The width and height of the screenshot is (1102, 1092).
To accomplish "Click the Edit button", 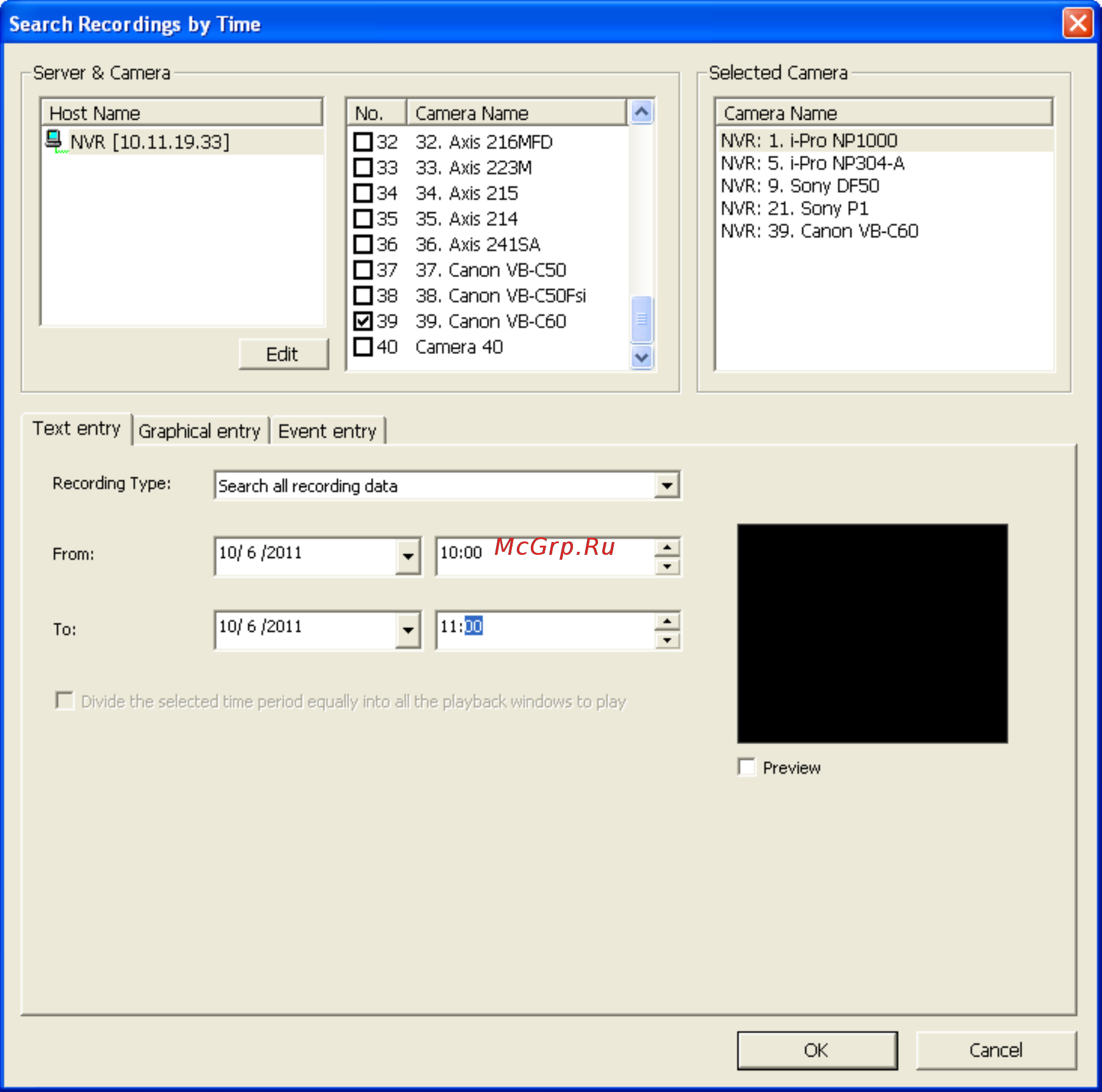I will pos(283,354).
